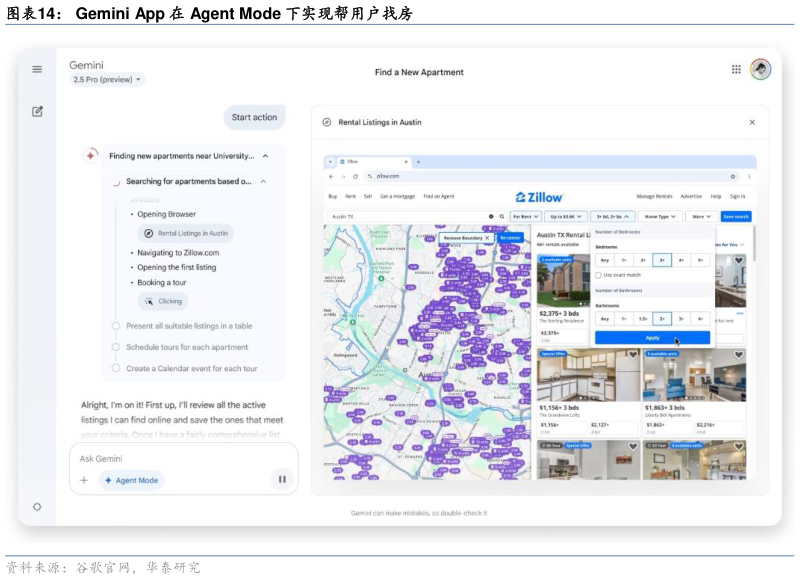Viewport: 800px width, 580px height.
Task: Click the Clicking action chip
Action: (x=163, y=301)
